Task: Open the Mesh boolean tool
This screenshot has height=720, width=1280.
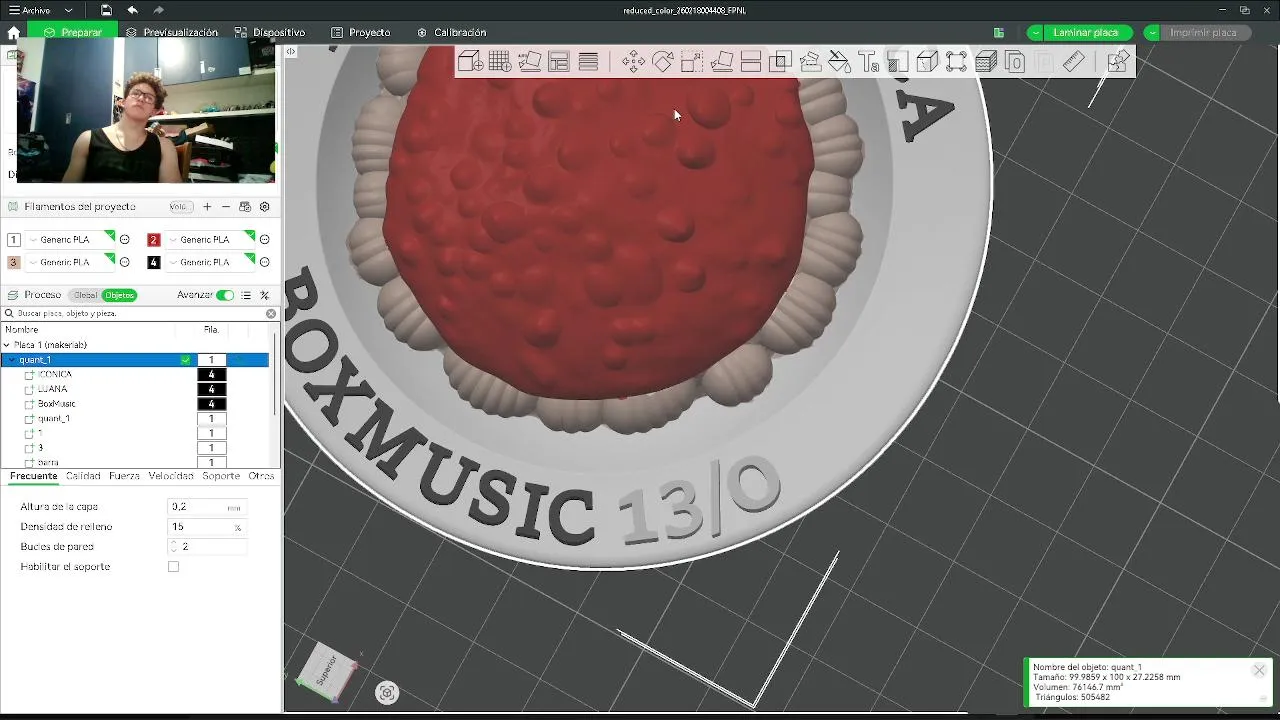Action: (x=781, y=62)
